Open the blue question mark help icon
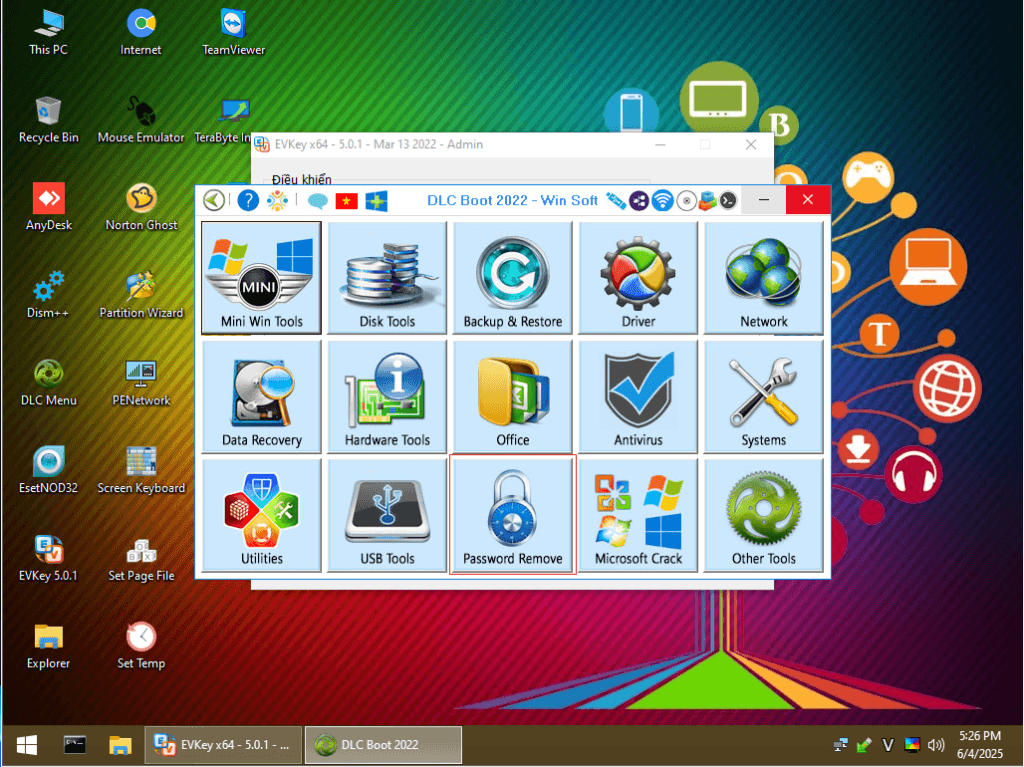 click(x=247, y=200)
